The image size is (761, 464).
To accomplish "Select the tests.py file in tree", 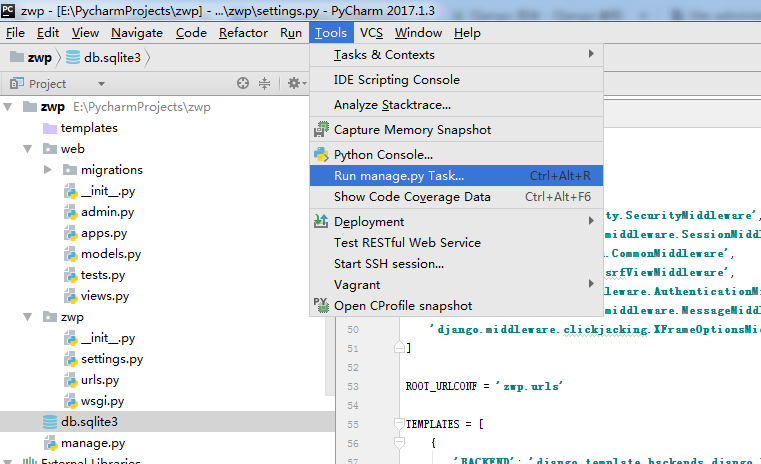I will pos(103,275).
